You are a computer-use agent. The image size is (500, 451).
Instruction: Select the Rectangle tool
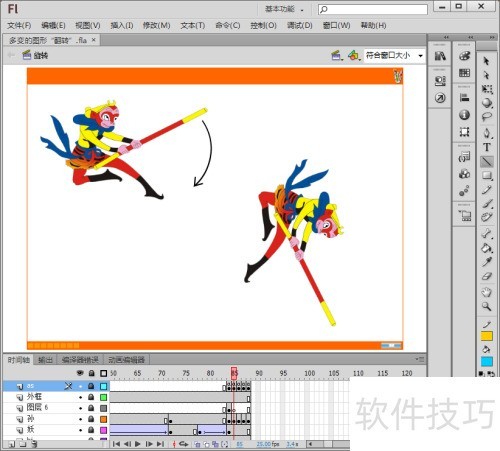[x=487, y=176]
